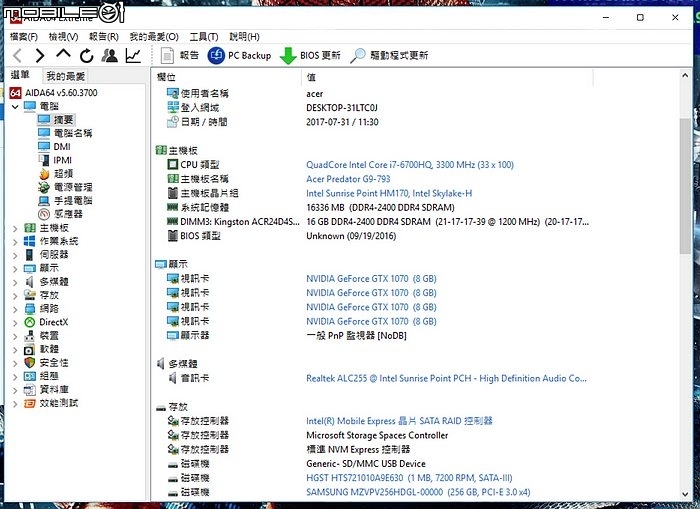
Task: Go up one level with the up arrow
Action: coord(63,54)
